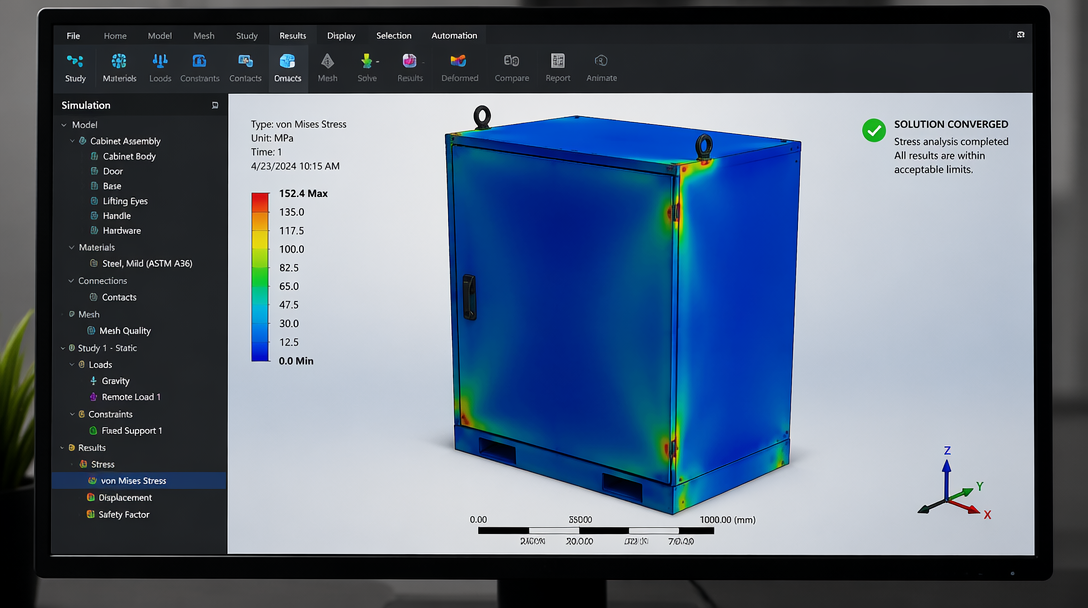Screen dimensions: 1088x608
Task: Open the Contacts ribbon tool
Action: (246, 68)
